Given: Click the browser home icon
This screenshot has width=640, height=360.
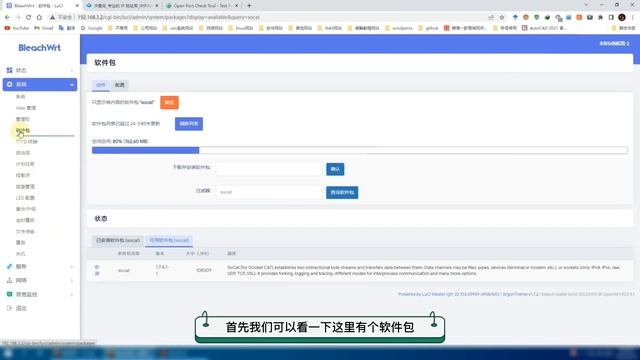Looking at the screenshot, I should [x=39, y=17].
